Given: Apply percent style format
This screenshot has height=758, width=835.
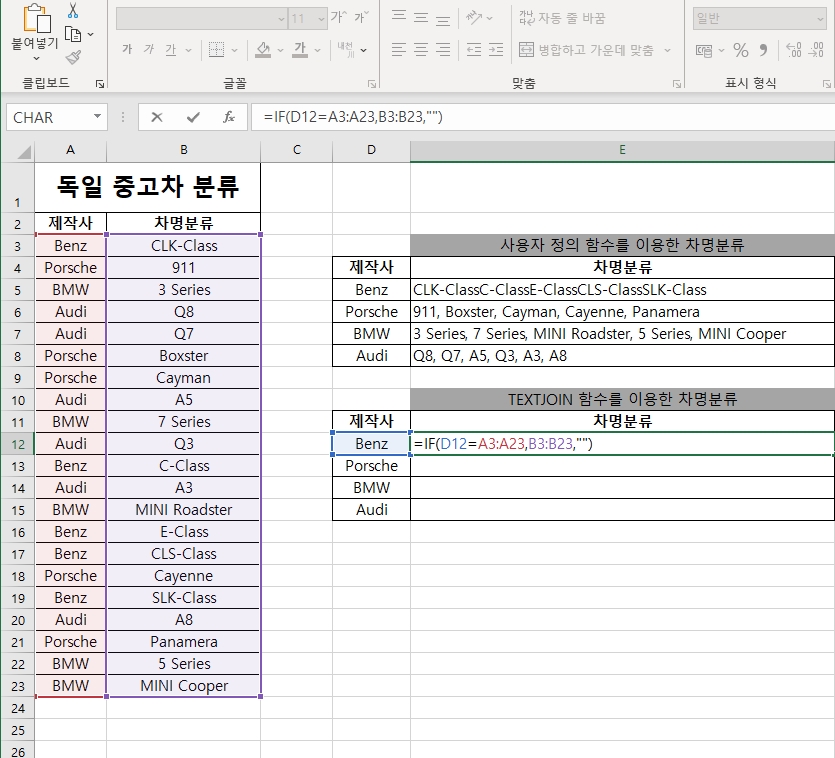Looking at the screenshot, I should pyautogui.click(x=741, y=50).
